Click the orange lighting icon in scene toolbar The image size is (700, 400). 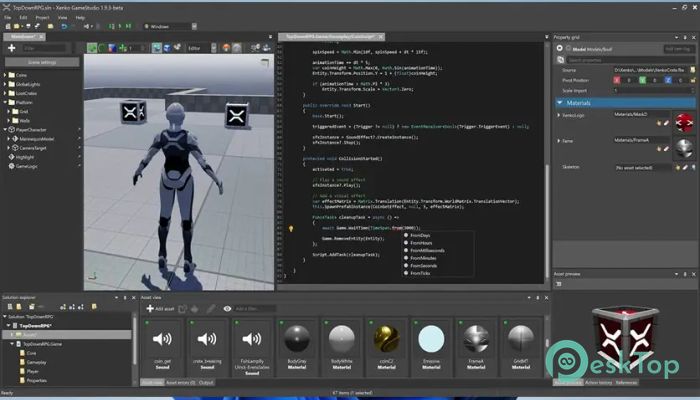pos(226,48)
